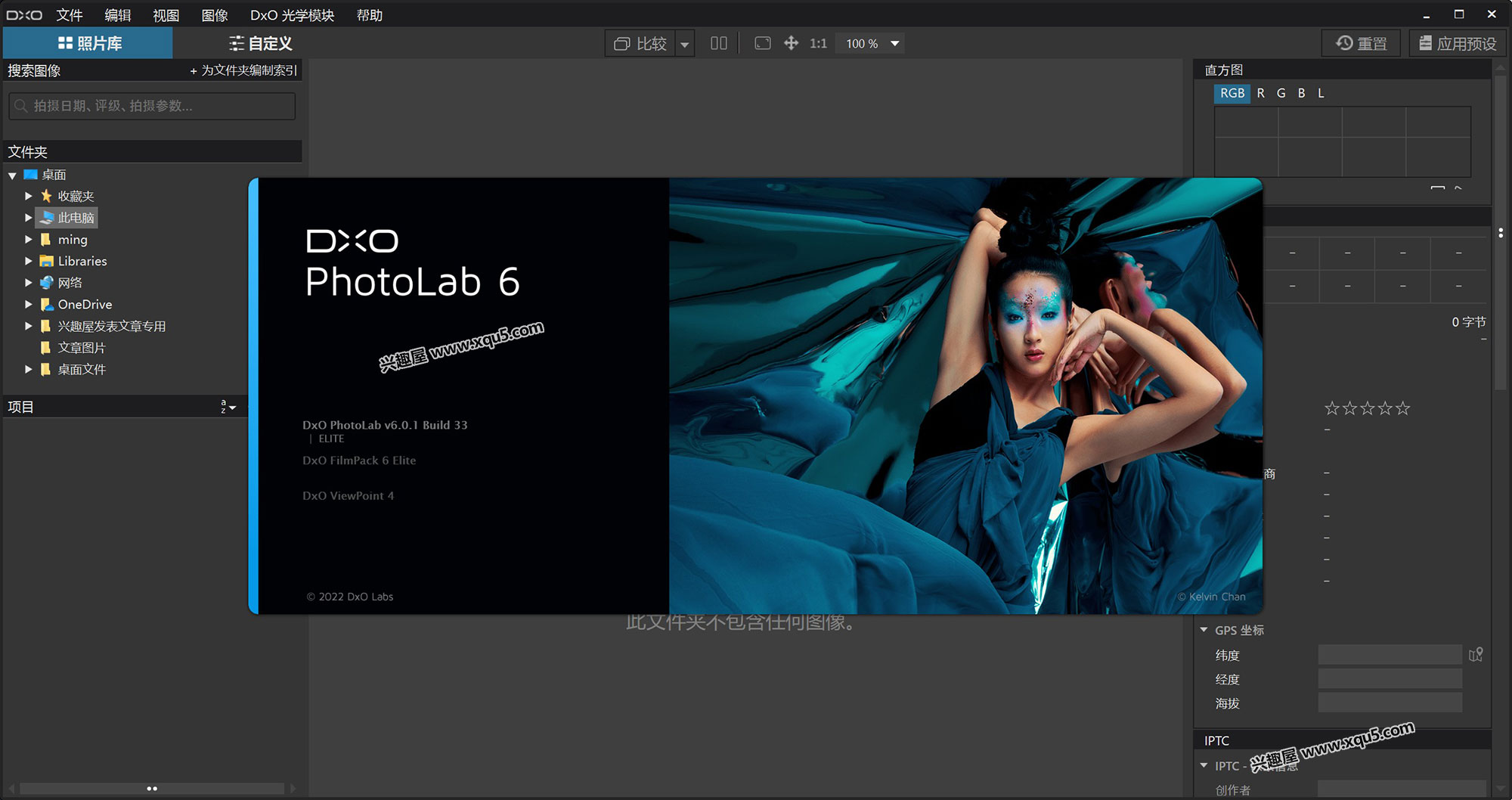Collapse the IPTC details section triangle
The width and height of the screenshot is (1512, 800).
1204,765
